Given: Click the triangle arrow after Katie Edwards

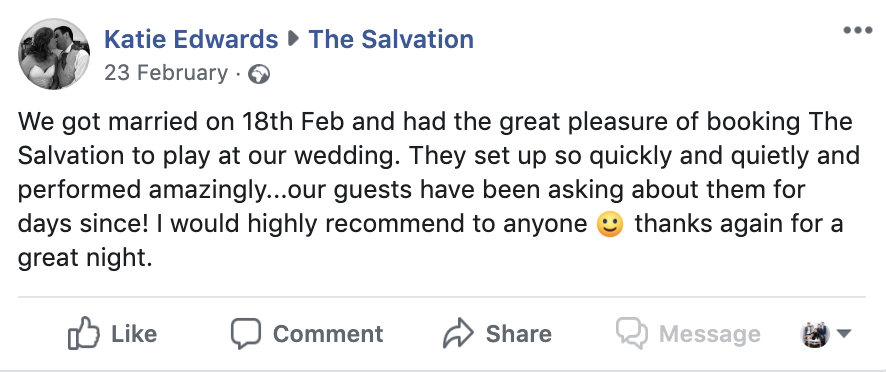Looking at the screenshot, I should click(x=293, y=39).
